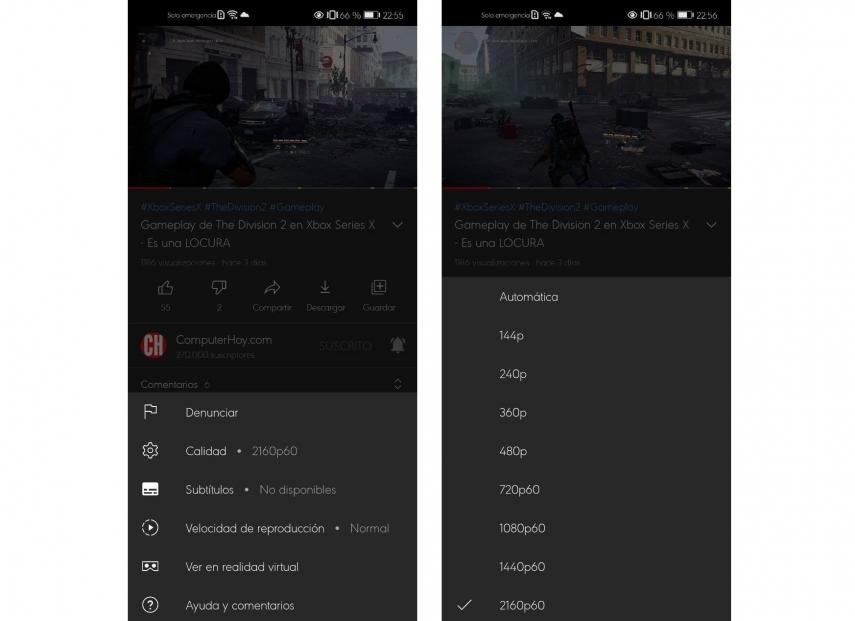
Task: Open Denunciar menu entry
Action: point(272,412)
